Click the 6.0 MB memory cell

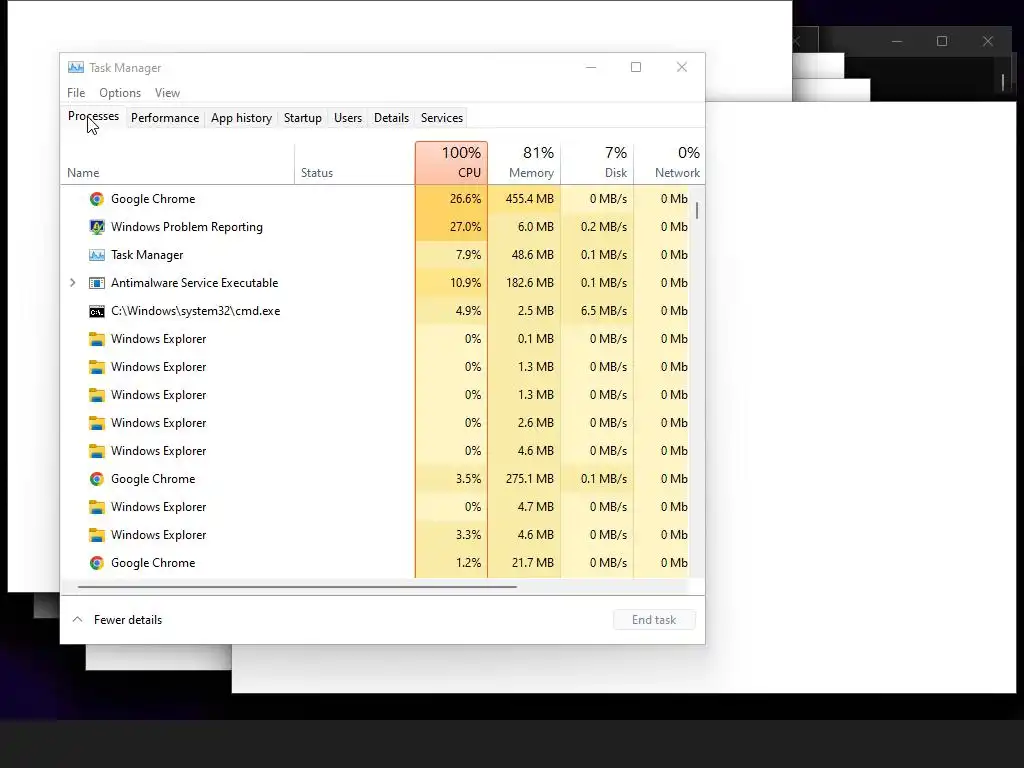pyautogui.click(x=524, y=227)
